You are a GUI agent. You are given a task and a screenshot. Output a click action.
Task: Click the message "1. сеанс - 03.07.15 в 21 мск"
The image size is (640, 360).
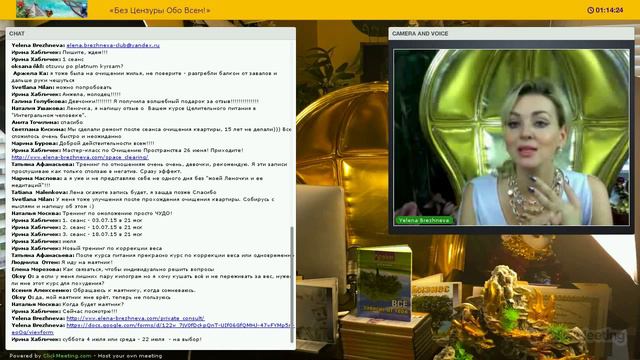(x=77, y=220)
